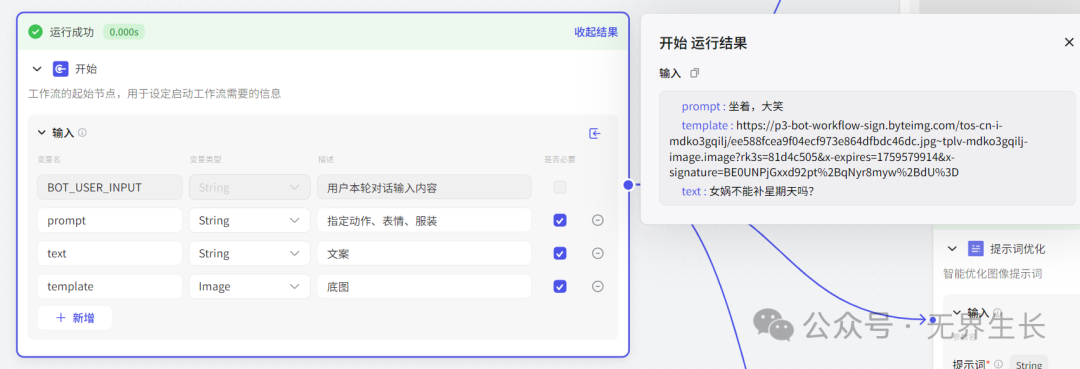
Task: Click the BOT_USER_INPUT variable name field
Action: pyautogui.click(x=110, y=187)
